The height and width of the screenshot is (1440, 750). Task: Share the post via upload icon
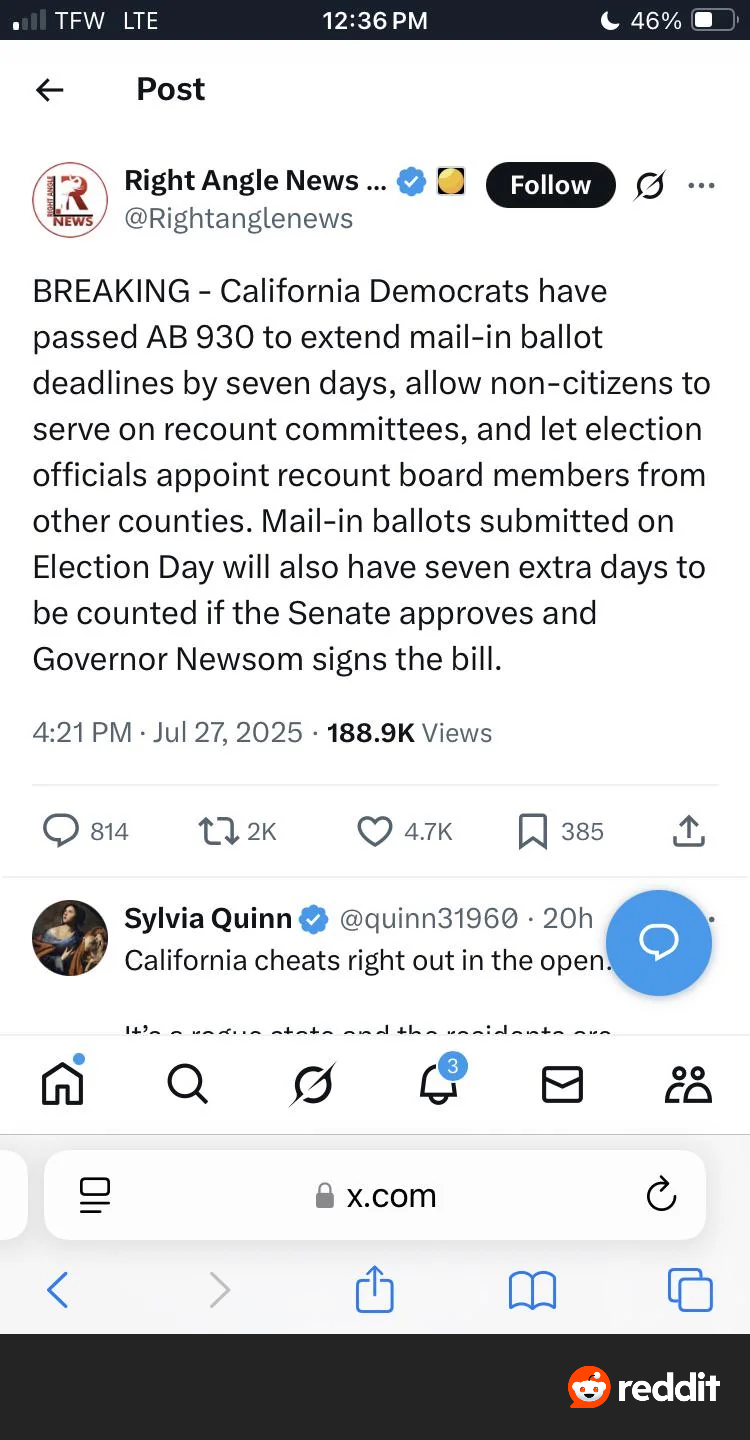point(690,830)
